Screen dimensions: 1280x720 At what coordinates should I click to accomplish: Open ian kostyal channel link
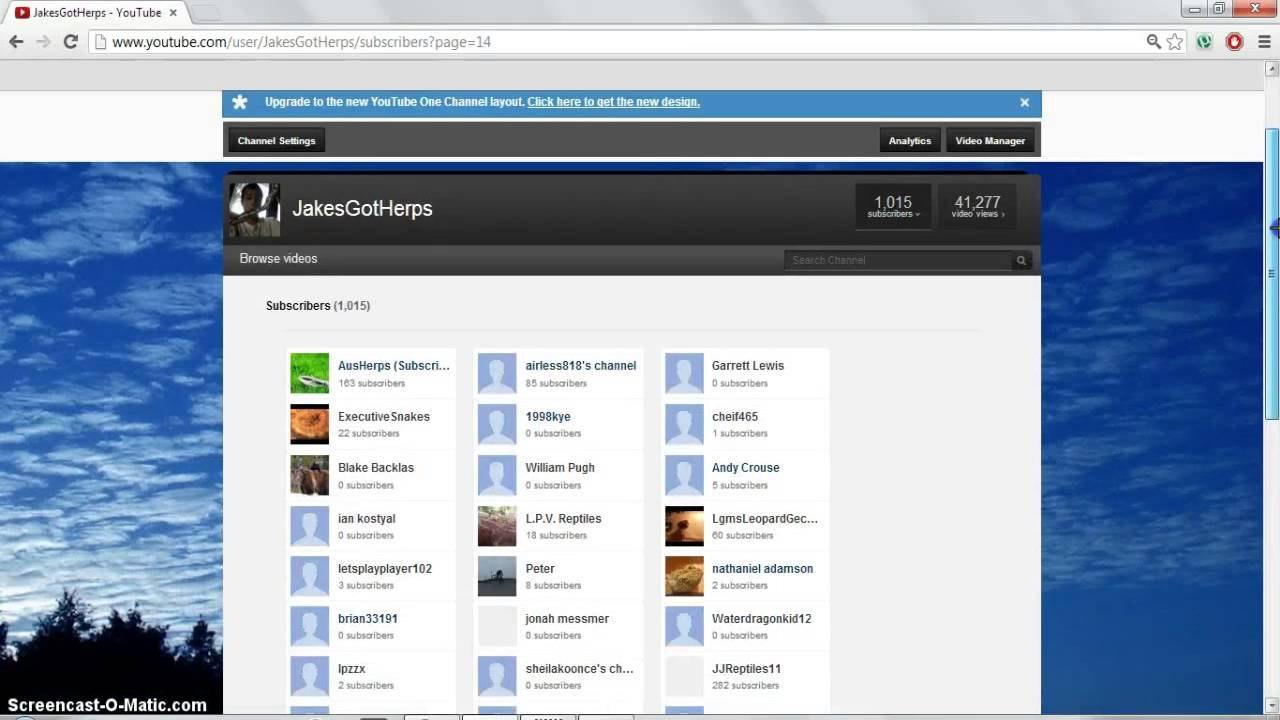[367, 519]
